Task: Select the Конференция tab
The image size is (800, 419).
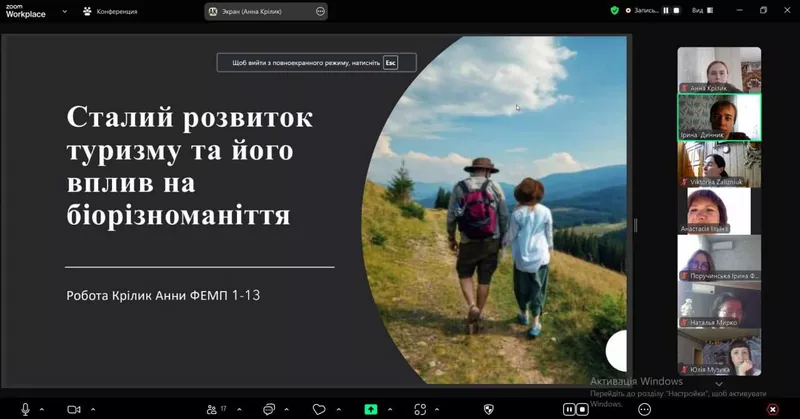Action: (x=111, y=11)
